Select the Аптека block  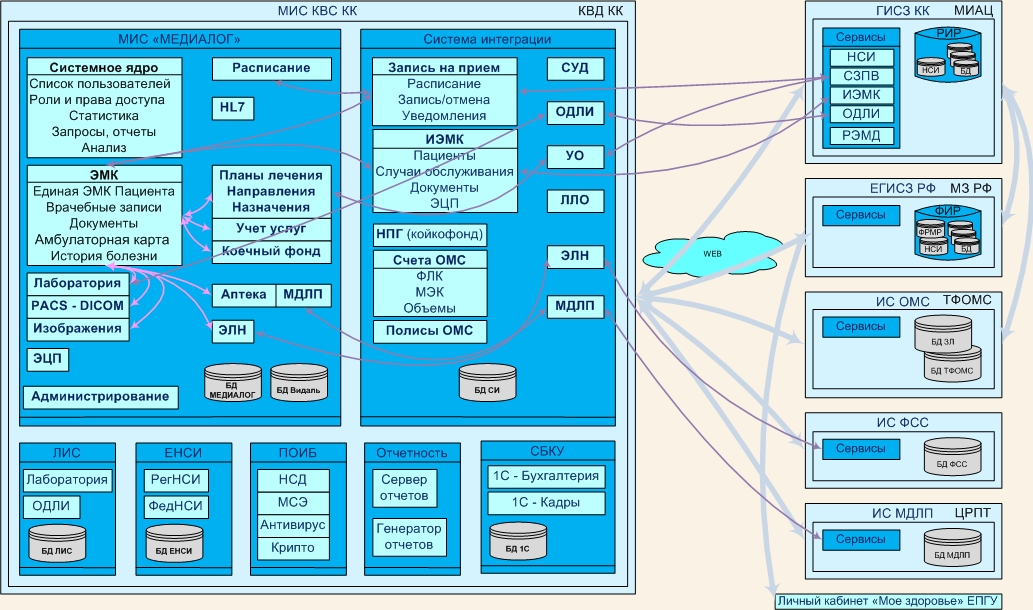click(244, 295)
